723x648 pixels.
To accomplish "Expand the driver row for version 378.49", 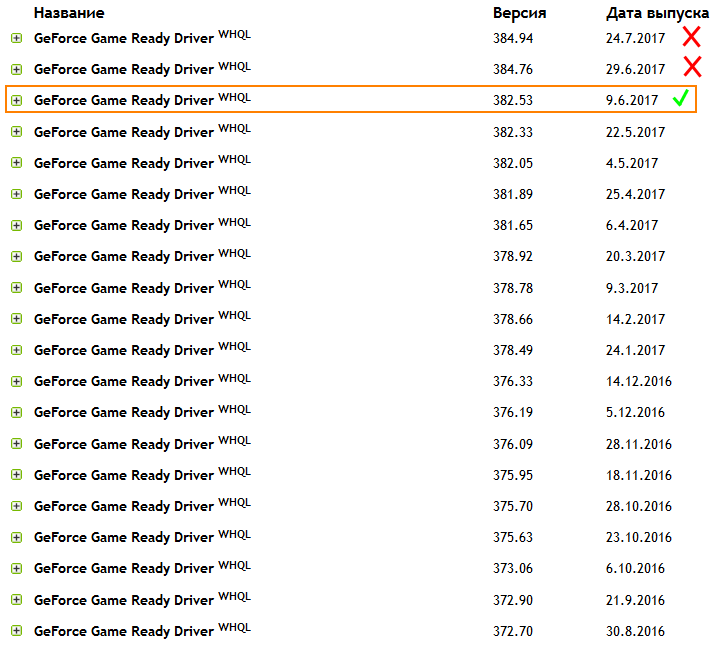I will click(x=17, y=350).
